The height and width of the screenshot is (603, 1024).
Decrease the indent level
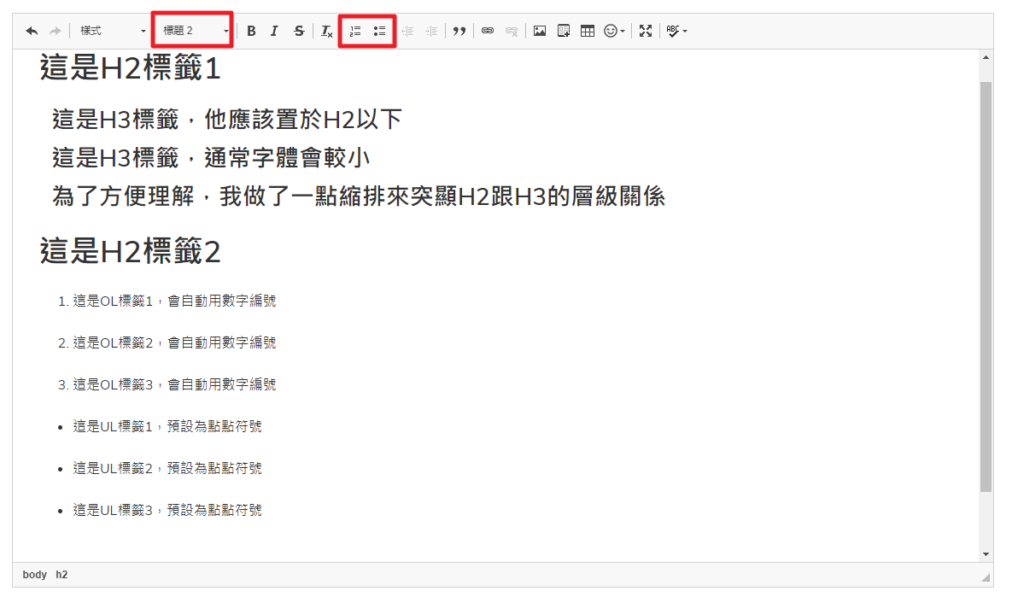(x=408, y=31)
